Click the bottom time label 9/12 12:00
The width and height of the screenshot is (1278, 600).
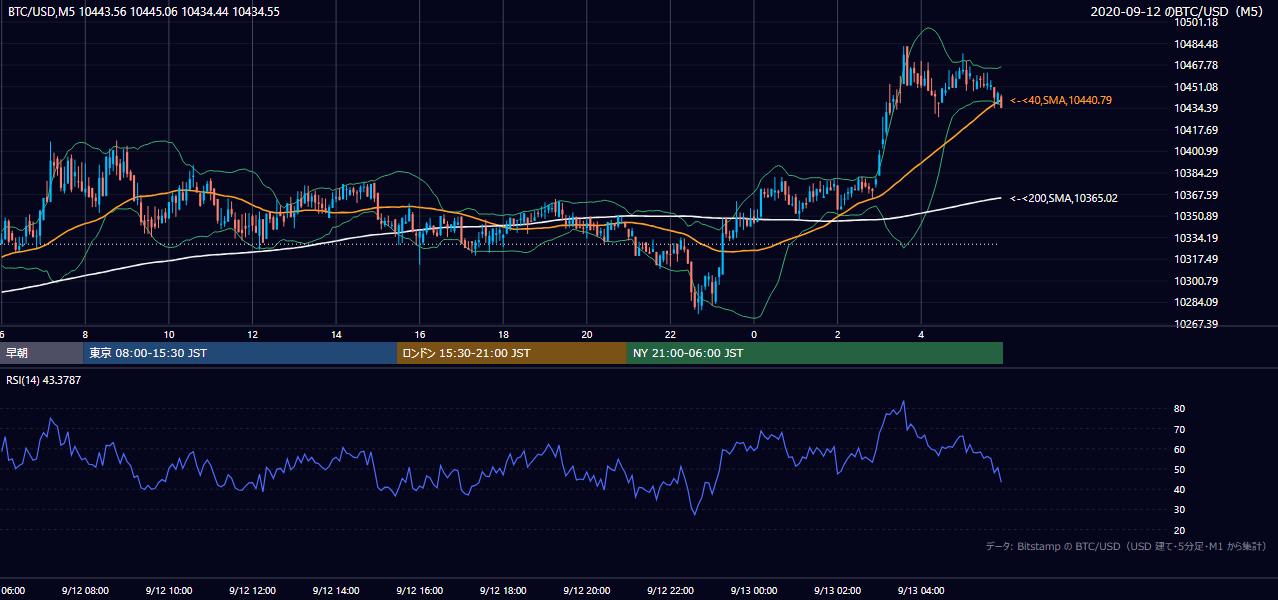[x=252, y=590]
